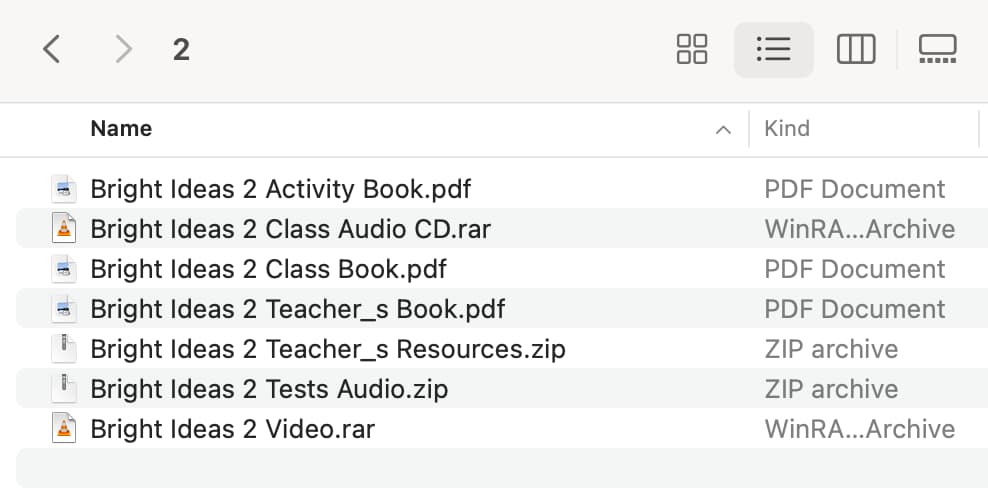Go back to previous folder
This screenshot has height=488, width=988.
coord(51,49)
